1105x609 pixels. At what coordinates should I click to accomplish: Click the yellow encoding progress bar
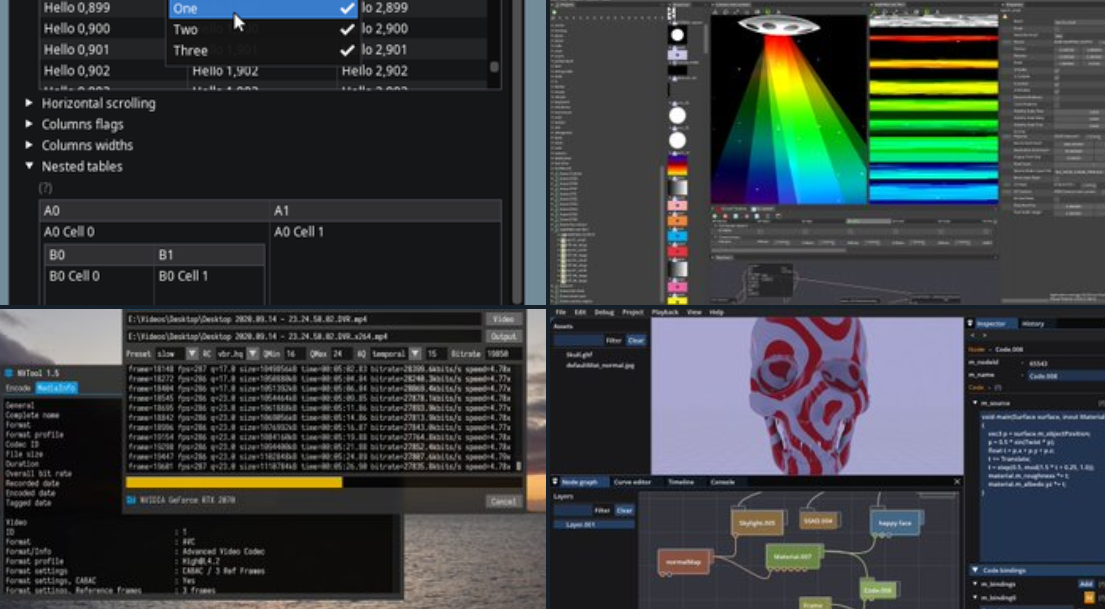coord(234,482)
